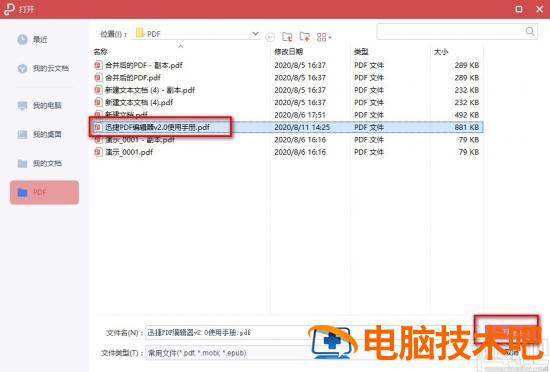Open the view layout options dropdown
Screen dimensions: 550x372
pyautogui.click(x=324, y=37)
